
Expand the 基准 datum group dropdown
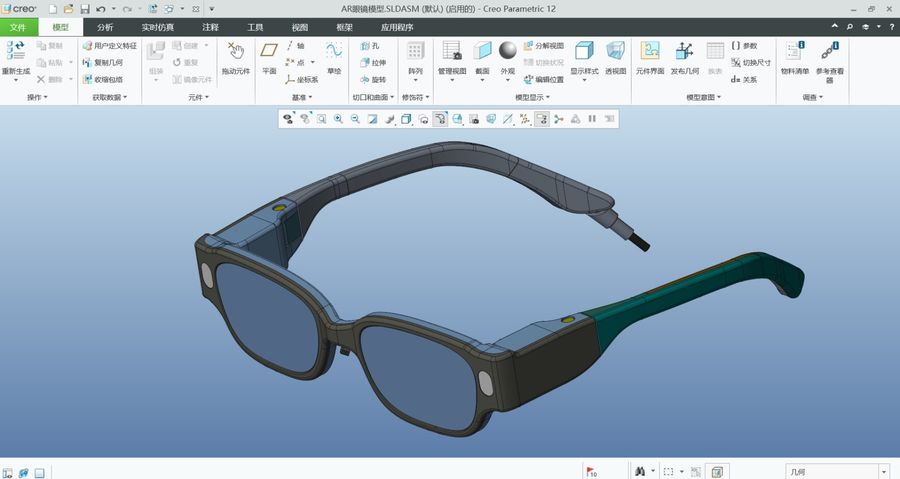[x=302, y=98]
